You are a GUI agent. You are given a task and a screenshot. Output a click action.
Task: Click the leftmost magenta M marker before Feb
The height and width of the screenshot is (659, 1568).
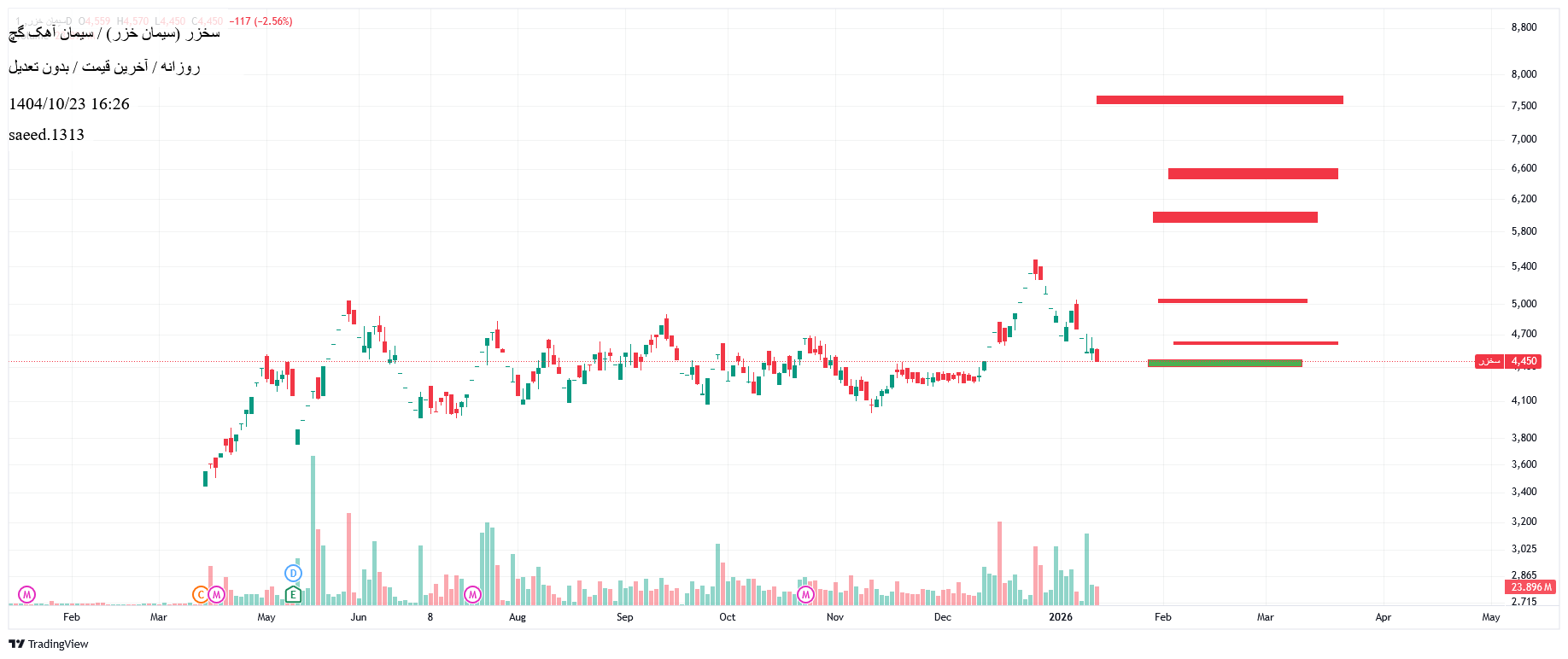coord(27,594)
